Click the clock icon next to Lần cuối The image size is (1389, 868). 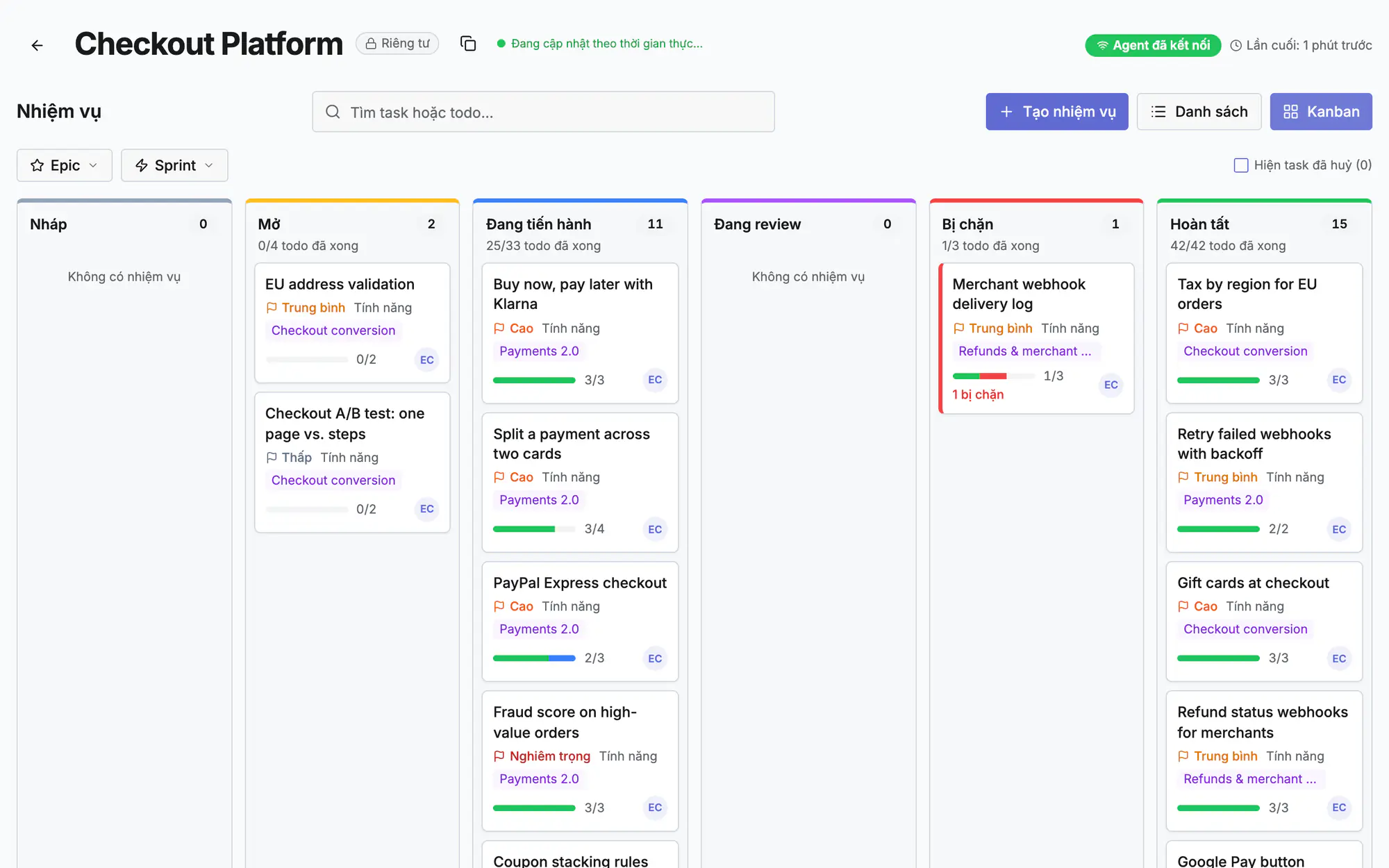[1236, 46]
